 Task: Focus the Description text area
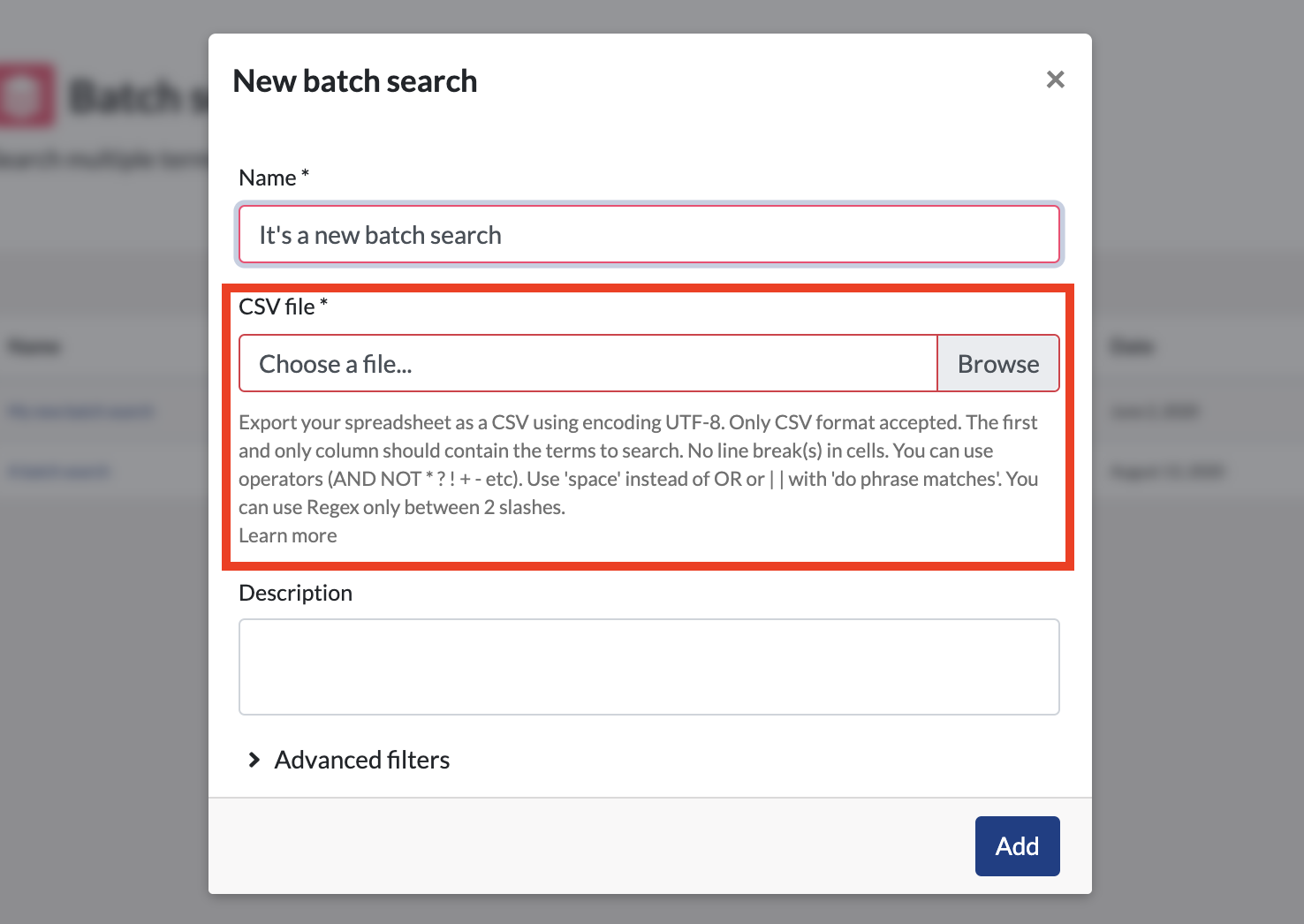coord(649,667)
